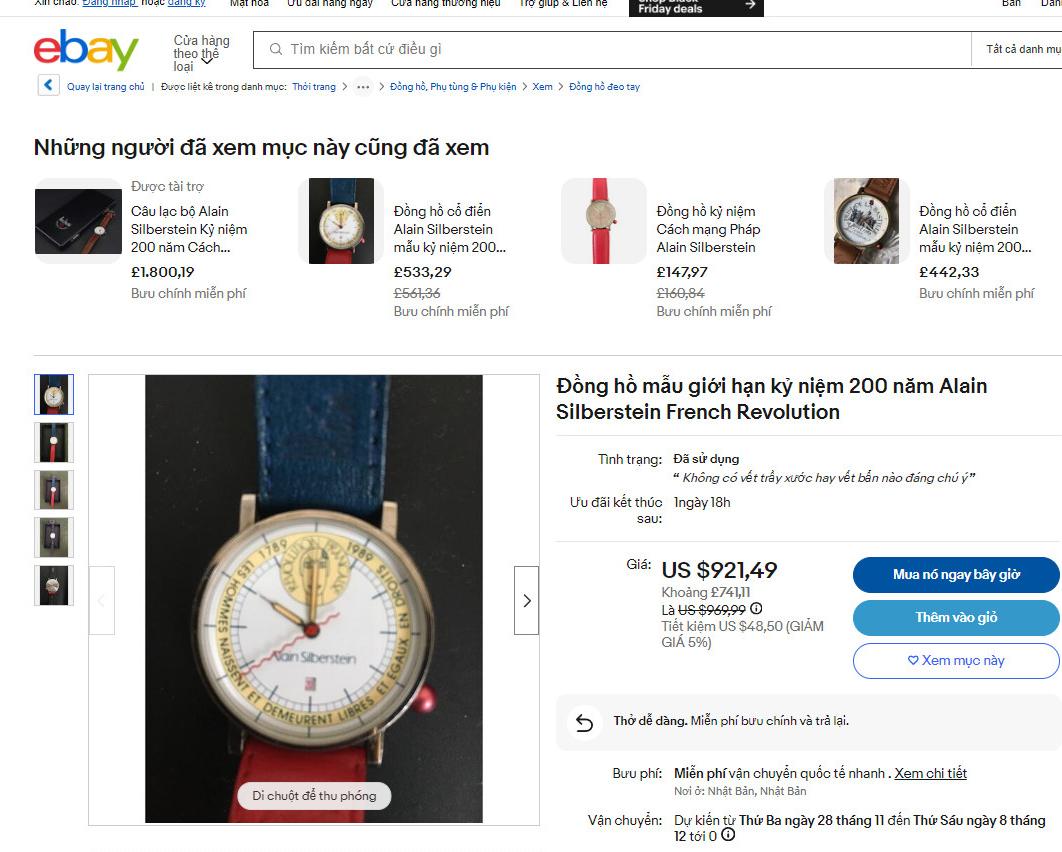Show next watch photo with right arrow
The width and height of the screenshot is (1062, 852).
pyautogui.click(x=527, y=600)
